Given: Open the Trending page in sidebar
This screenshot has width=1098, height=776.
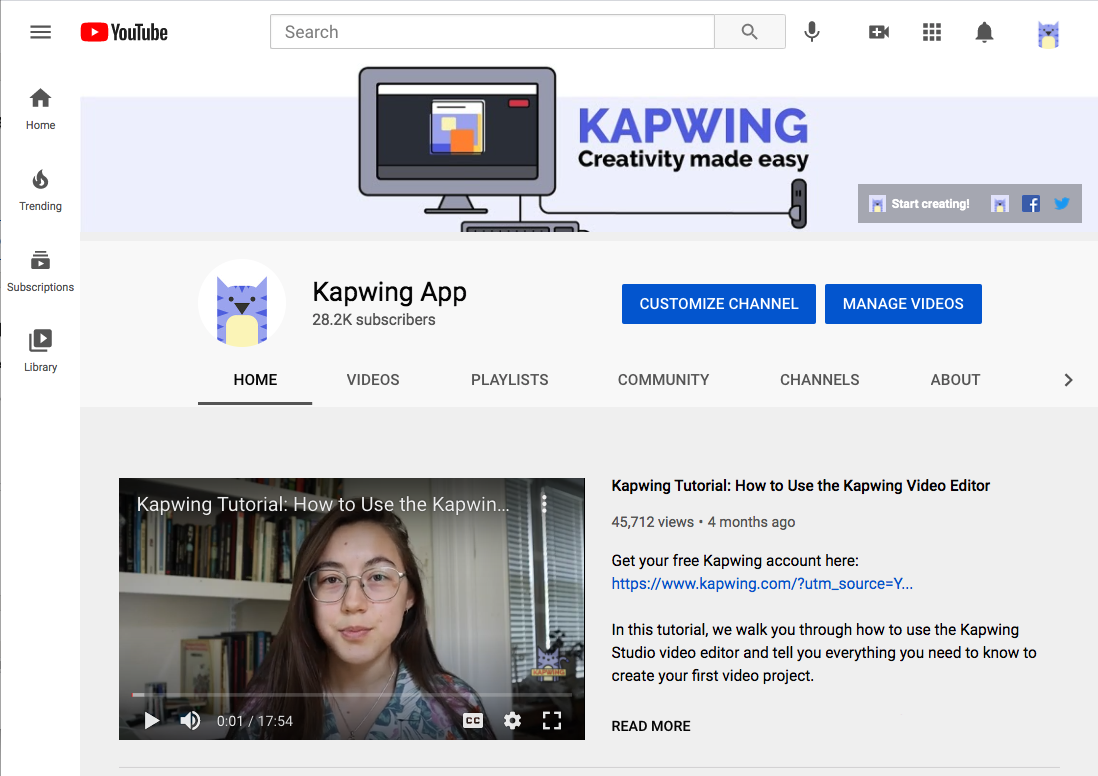Looking at the screenshot, I should click(40, 190).
